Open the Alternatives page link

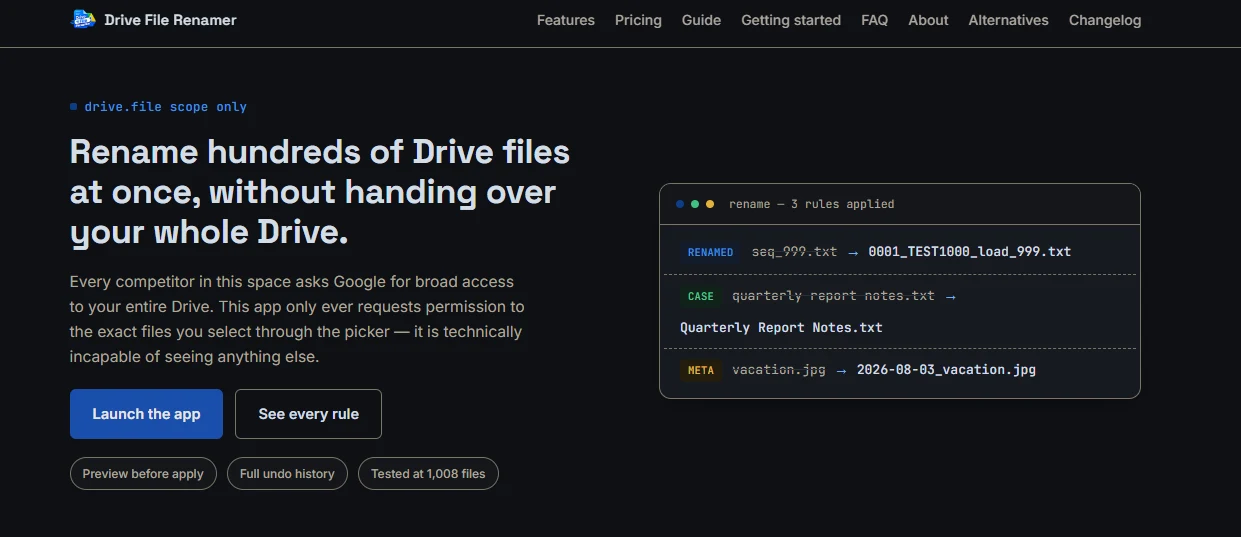pyautogui.click(x=1008, y=20)
